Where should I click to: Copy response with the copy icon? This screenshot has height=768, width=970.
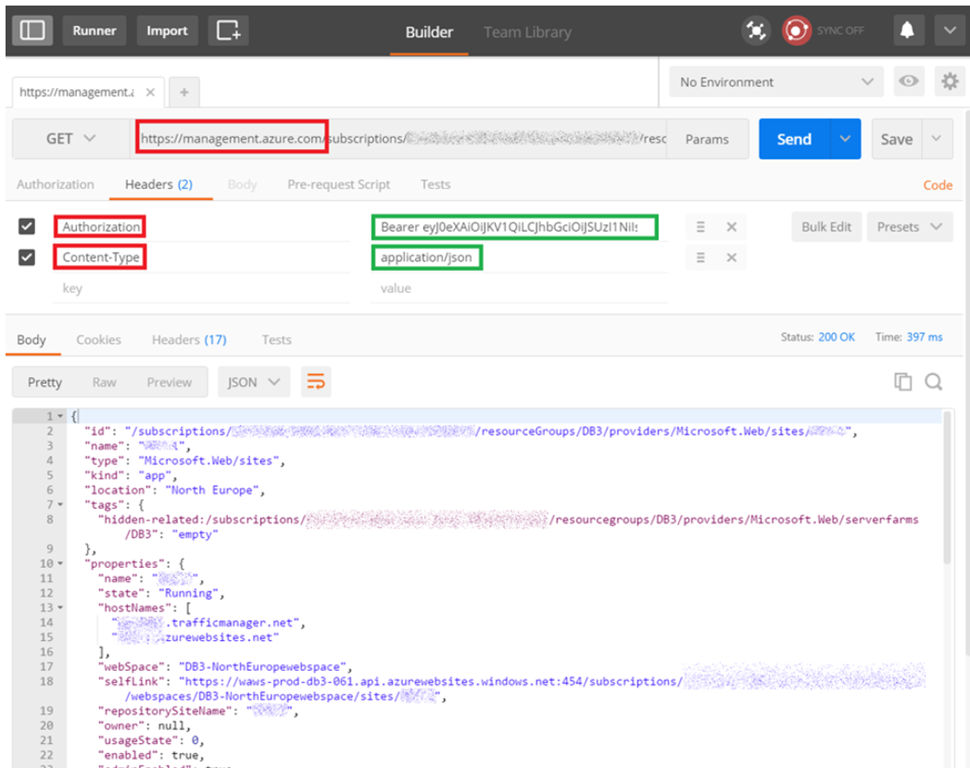click(903, 382)
